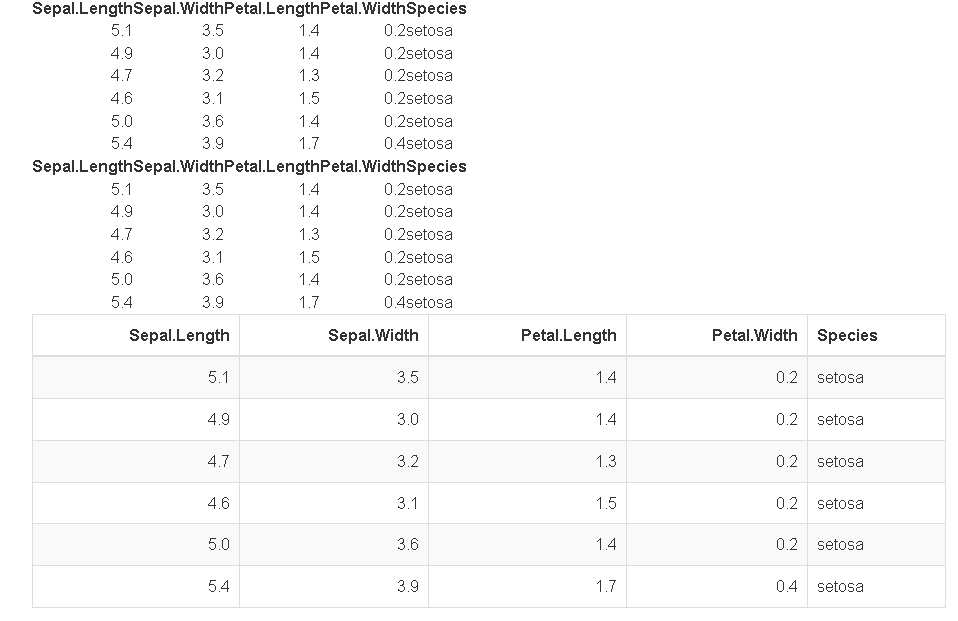Image resolution: width=958 pixels, height=621 pixels.
Task: Click the second plain table header row
Action: 249,167
